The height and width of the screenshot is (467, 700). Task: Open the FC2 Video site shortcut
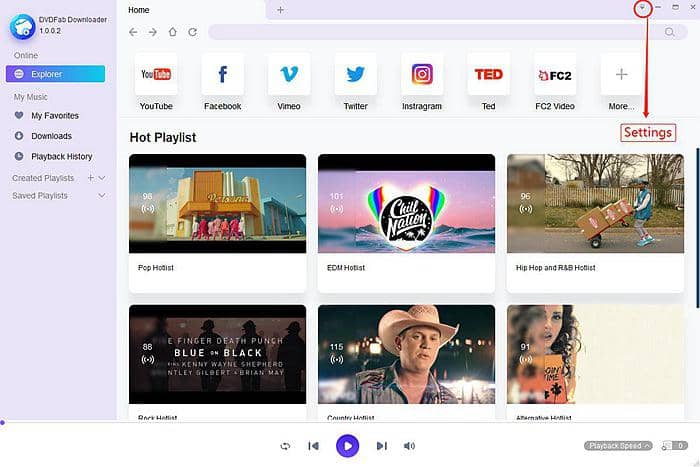click(x=555, y=75)
